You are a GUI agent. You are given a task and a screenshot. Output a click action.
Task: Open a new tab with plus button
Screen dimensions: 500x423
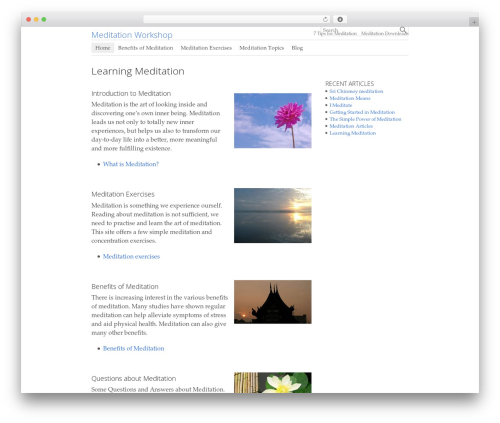click(474, 22)
